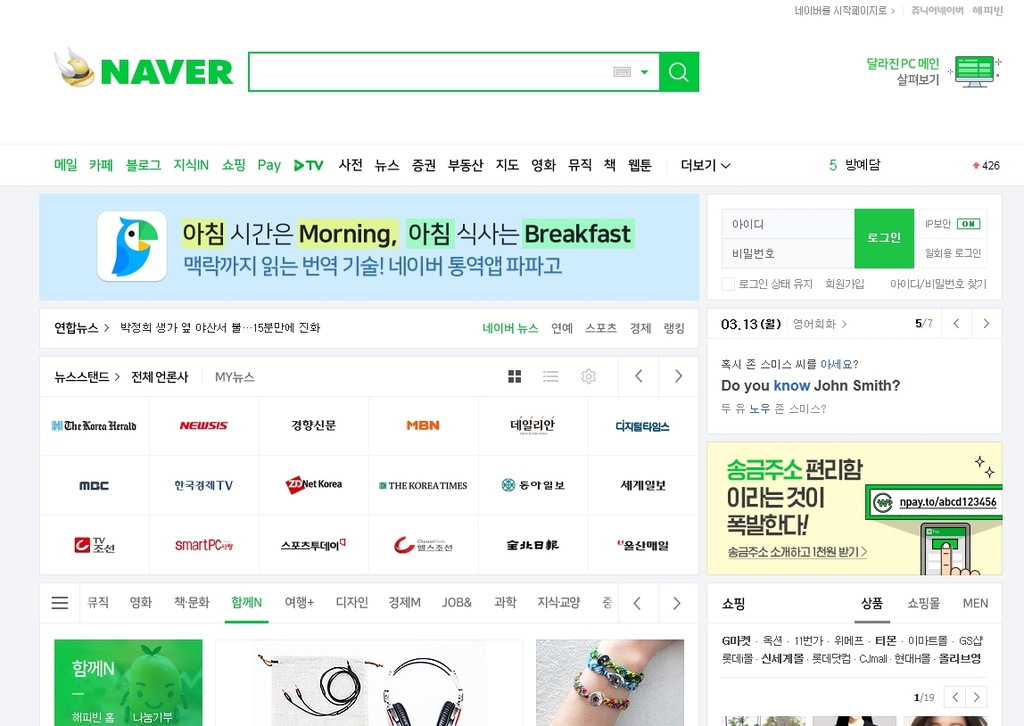Screen dimensions: 1024x726
Task: Open the 회원가입 link
Action: point(844,284)
